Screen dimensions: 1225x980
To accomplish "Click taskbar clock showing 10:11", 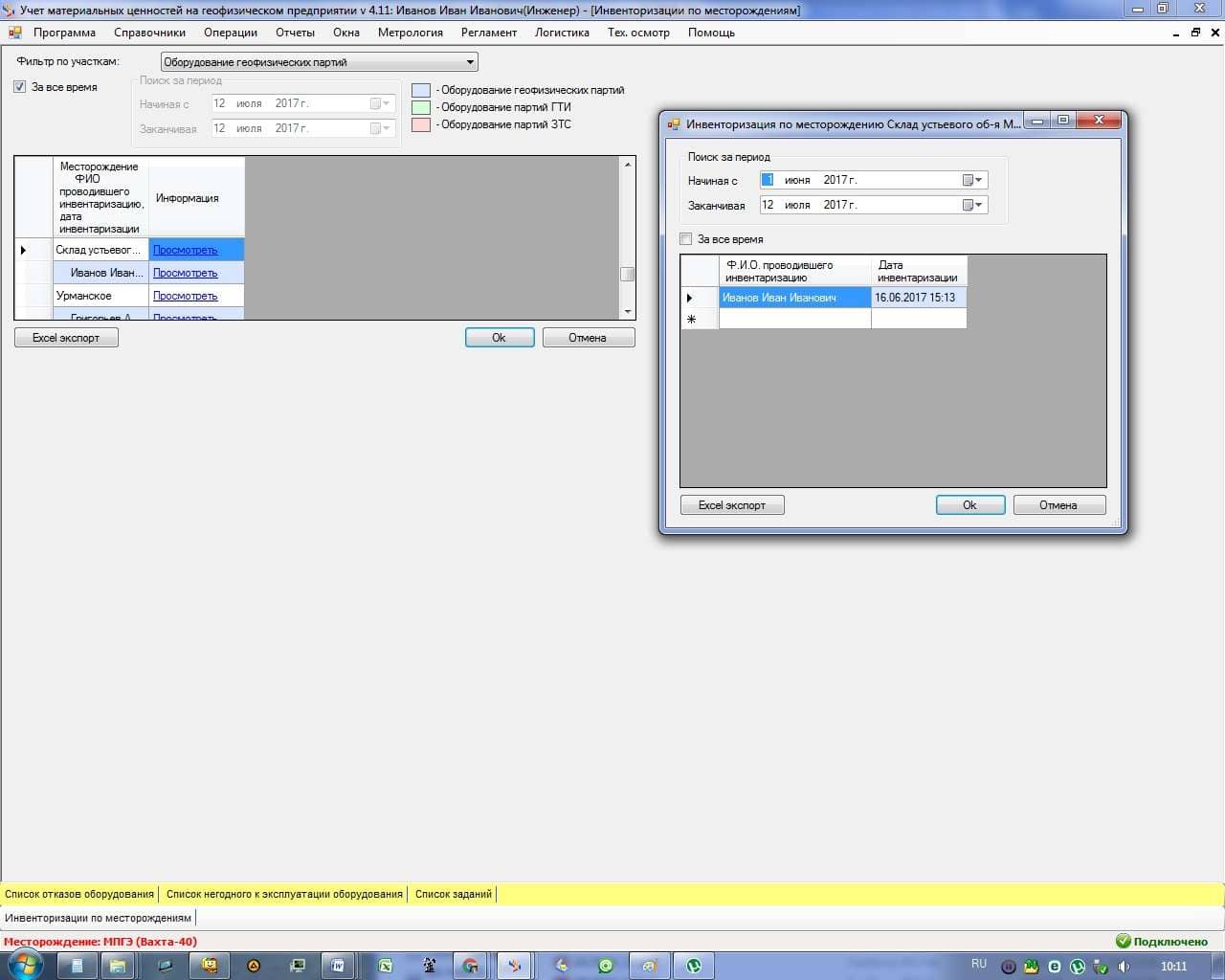I will (x=1173, y=967).
